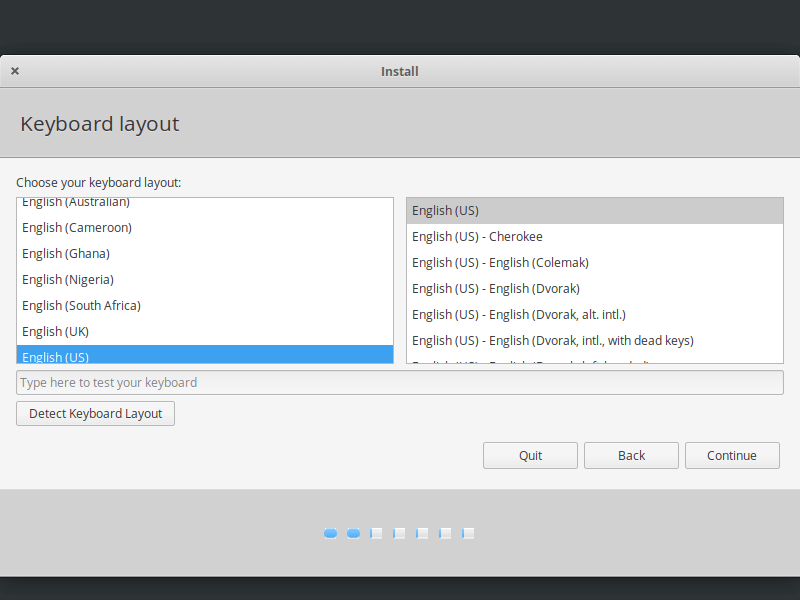800x600 pixels.
Task: Select English (US) variant in right list
Action: click(x=445, y=211)
